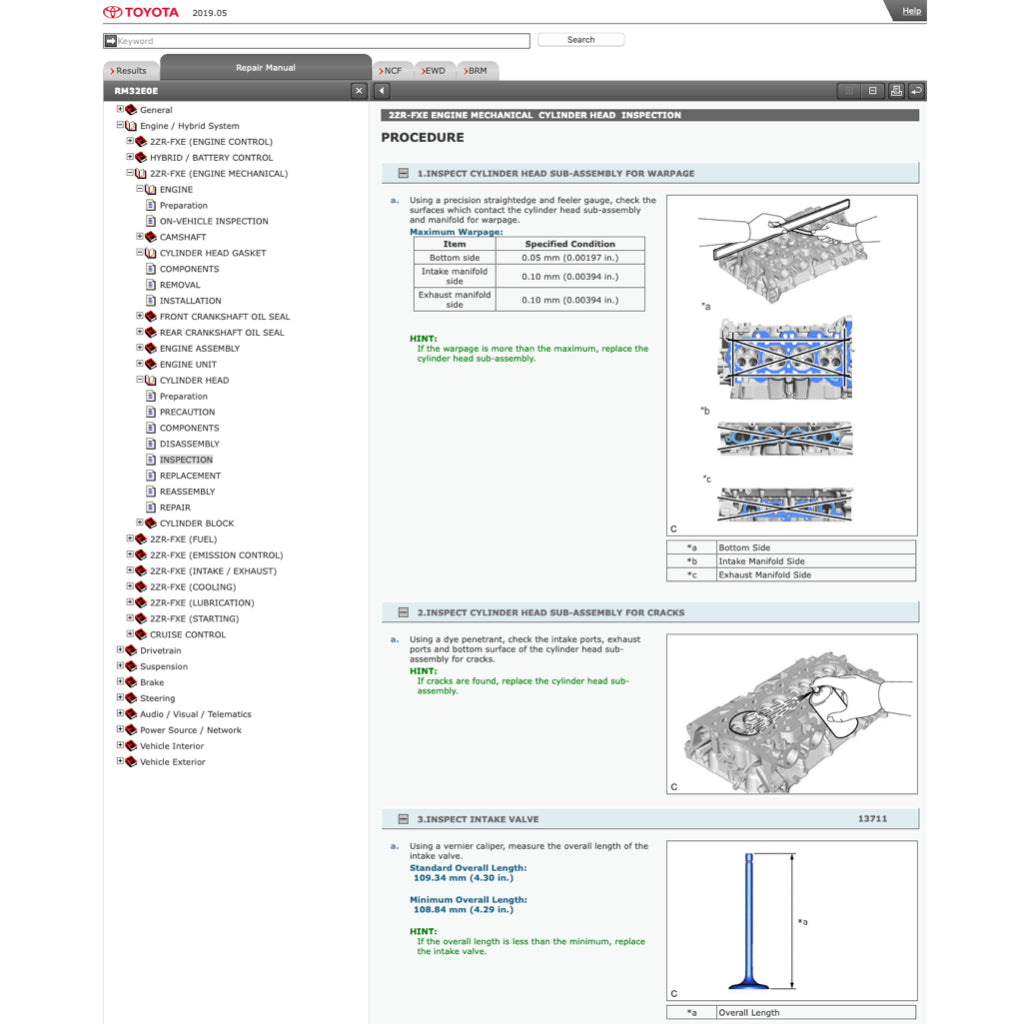
Task: Click the print icon in content toolbar
Action: tap(896, 91)
